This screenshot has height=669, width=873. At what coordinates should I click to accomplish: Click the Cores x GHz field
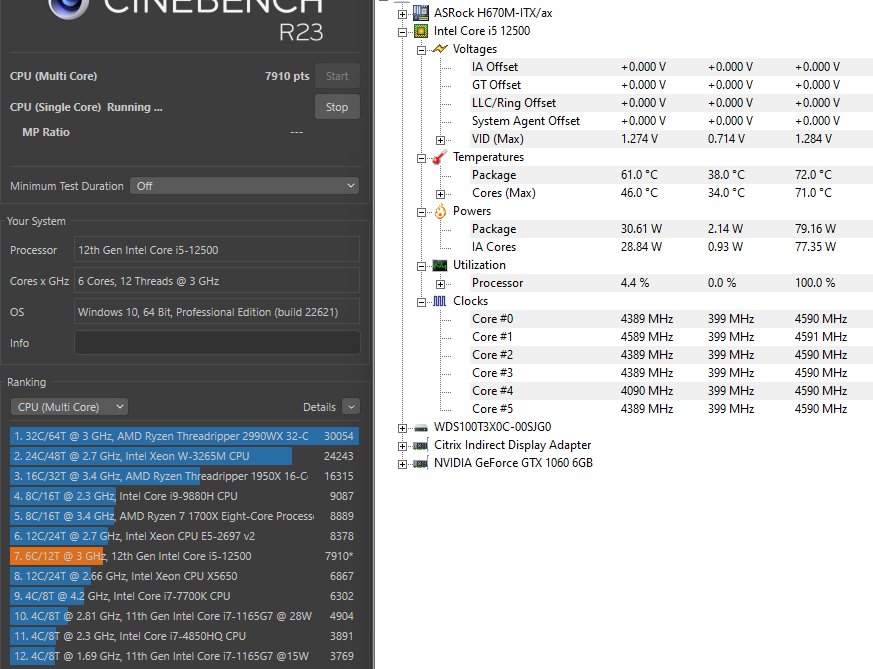[217, 281]
